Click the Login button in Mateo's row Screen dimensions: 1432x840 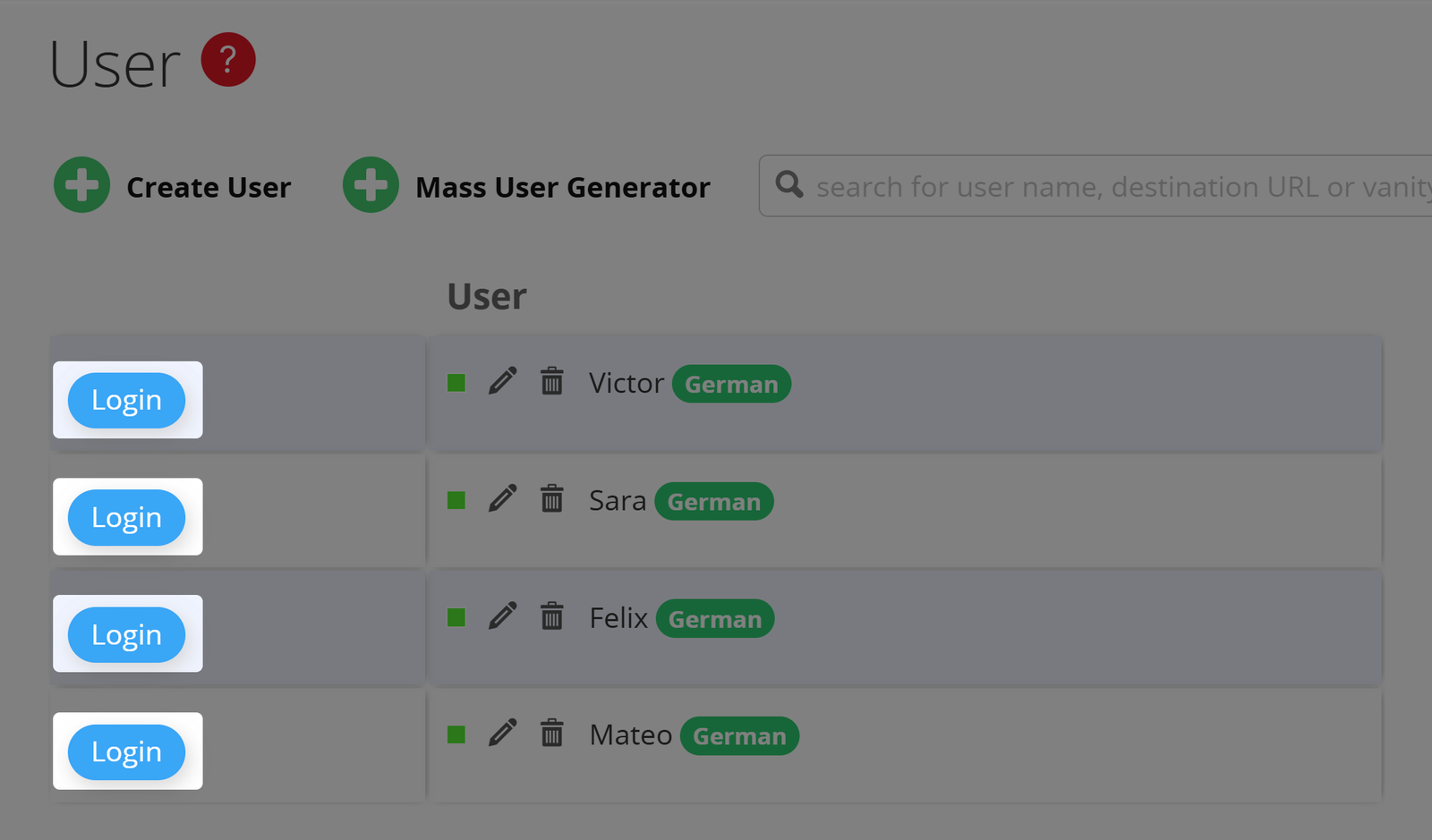coord(127,751)
